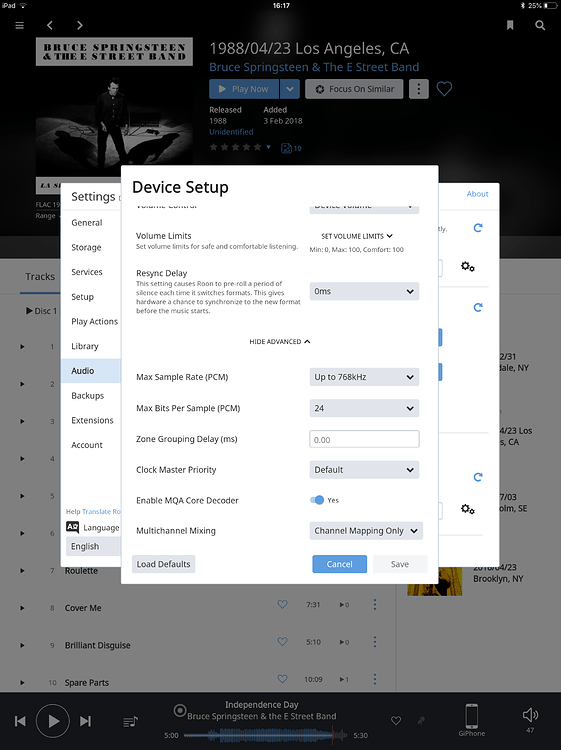Image resolution: width=561 pixels, height=750 pixels.
Task: Open the Max Sample Rate dropdown
Action: coord(364,377)
